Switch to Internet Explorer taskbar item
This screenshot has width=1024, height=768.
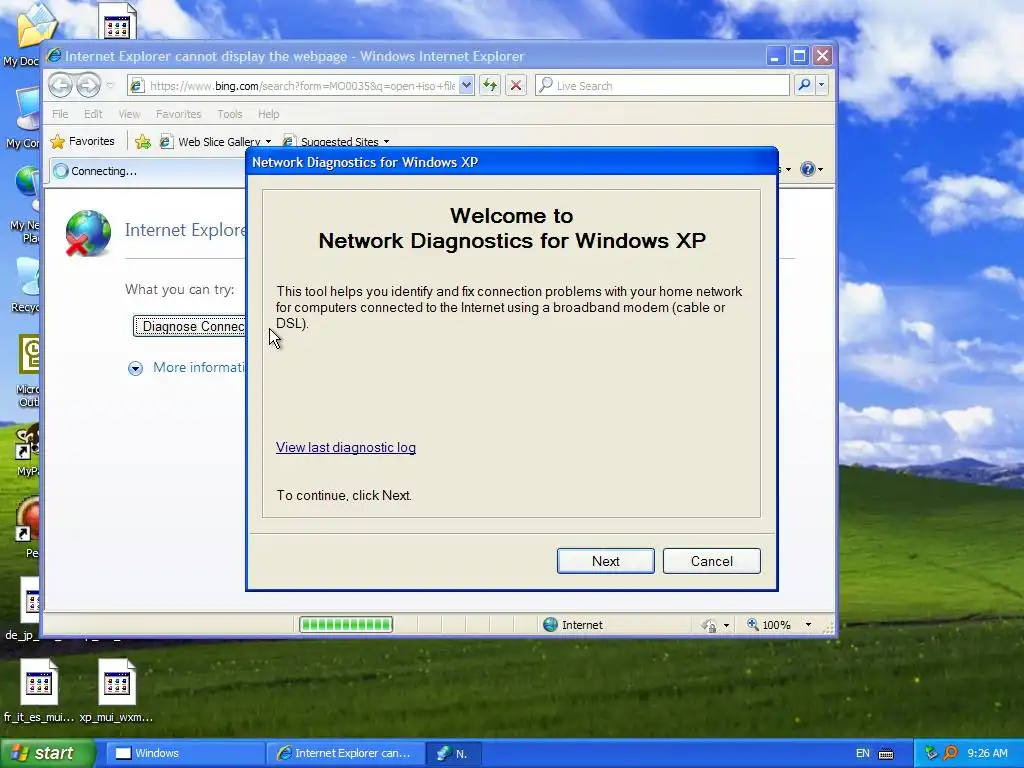pos(346,753)
